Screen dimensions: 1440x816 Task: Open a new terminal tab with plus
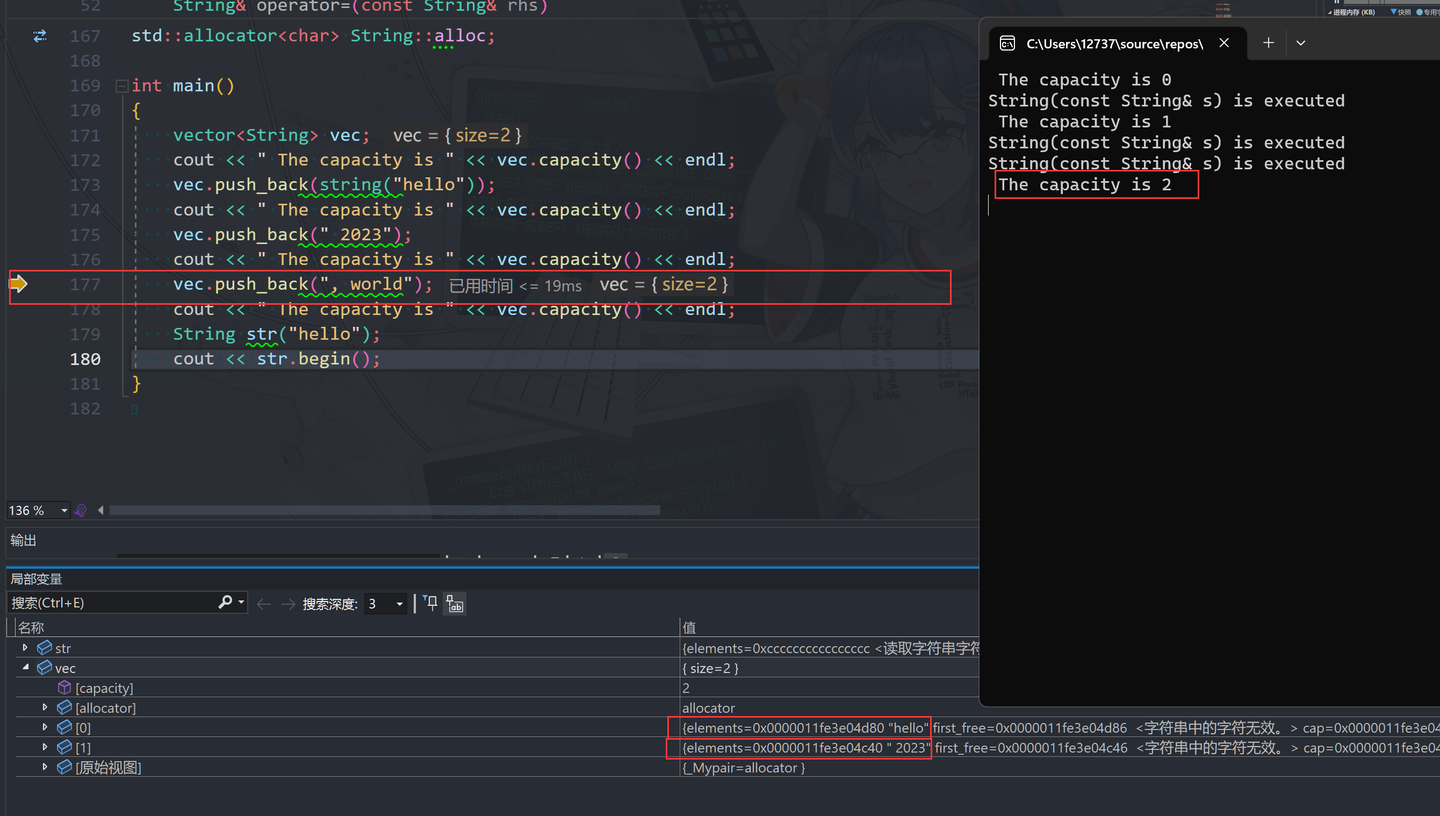tap(1268, 43)
